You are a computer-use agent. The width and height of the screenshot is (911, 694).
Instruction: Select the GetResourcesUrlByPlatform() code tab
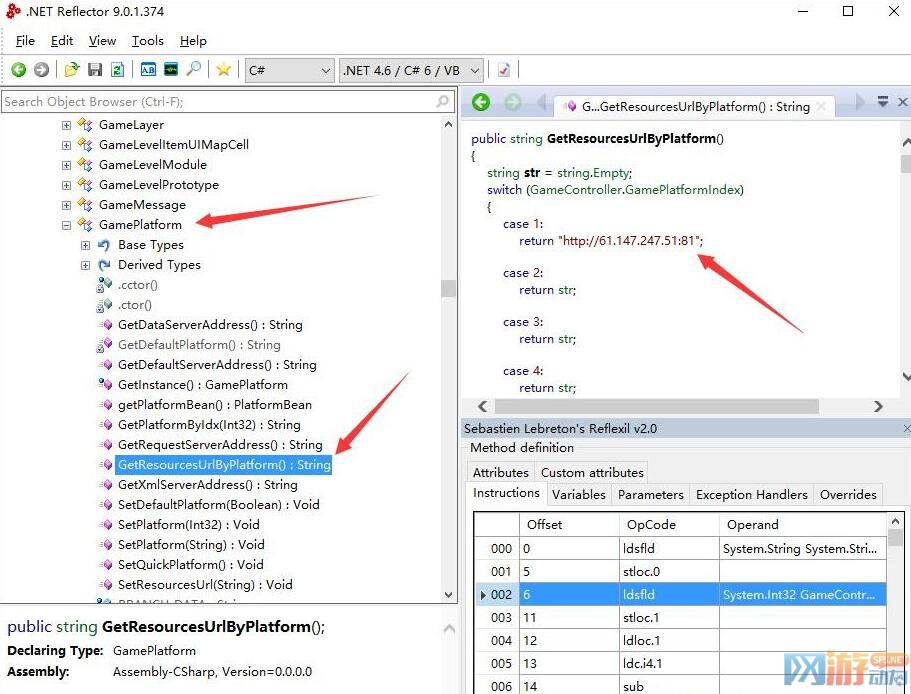tap(695, 106)
